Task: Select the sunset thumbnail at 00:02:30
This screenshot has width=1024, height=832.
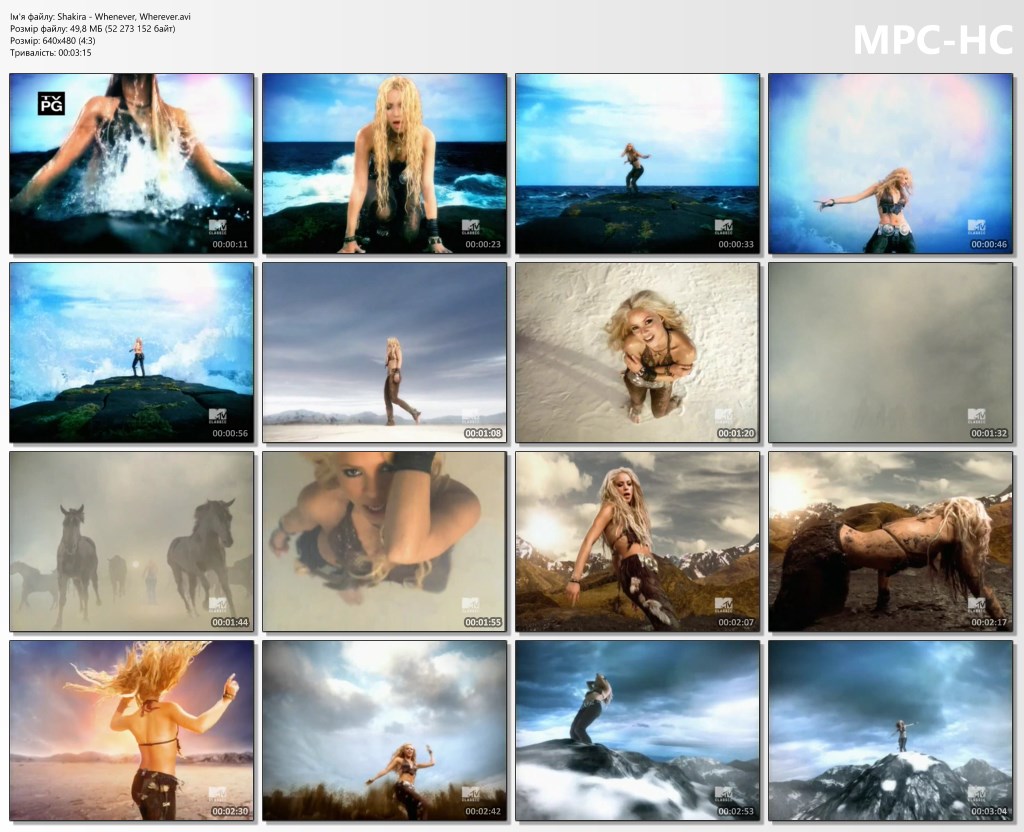Action: (x=131, y=730)
